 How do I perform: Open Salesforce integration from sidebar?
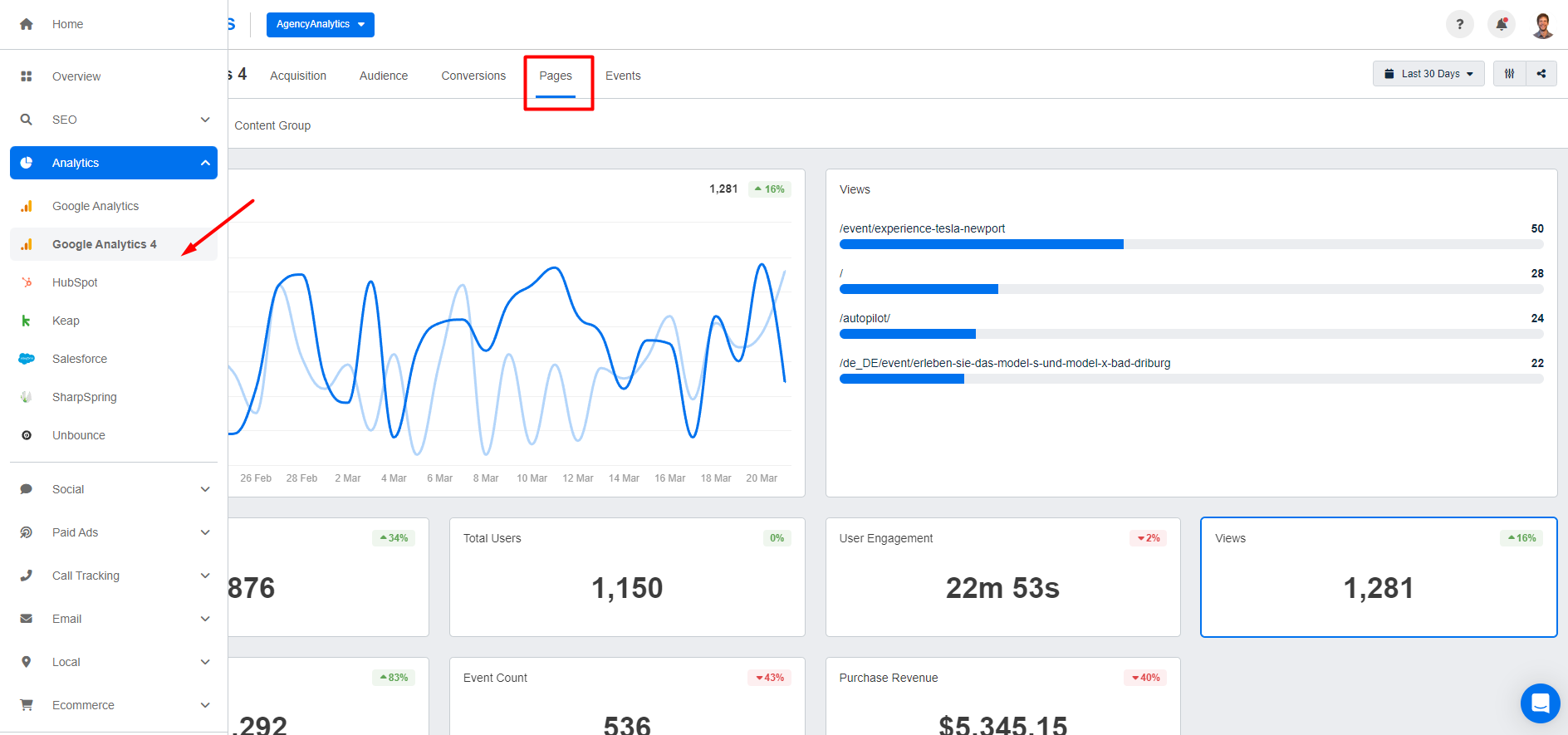(x=80, y=359)
